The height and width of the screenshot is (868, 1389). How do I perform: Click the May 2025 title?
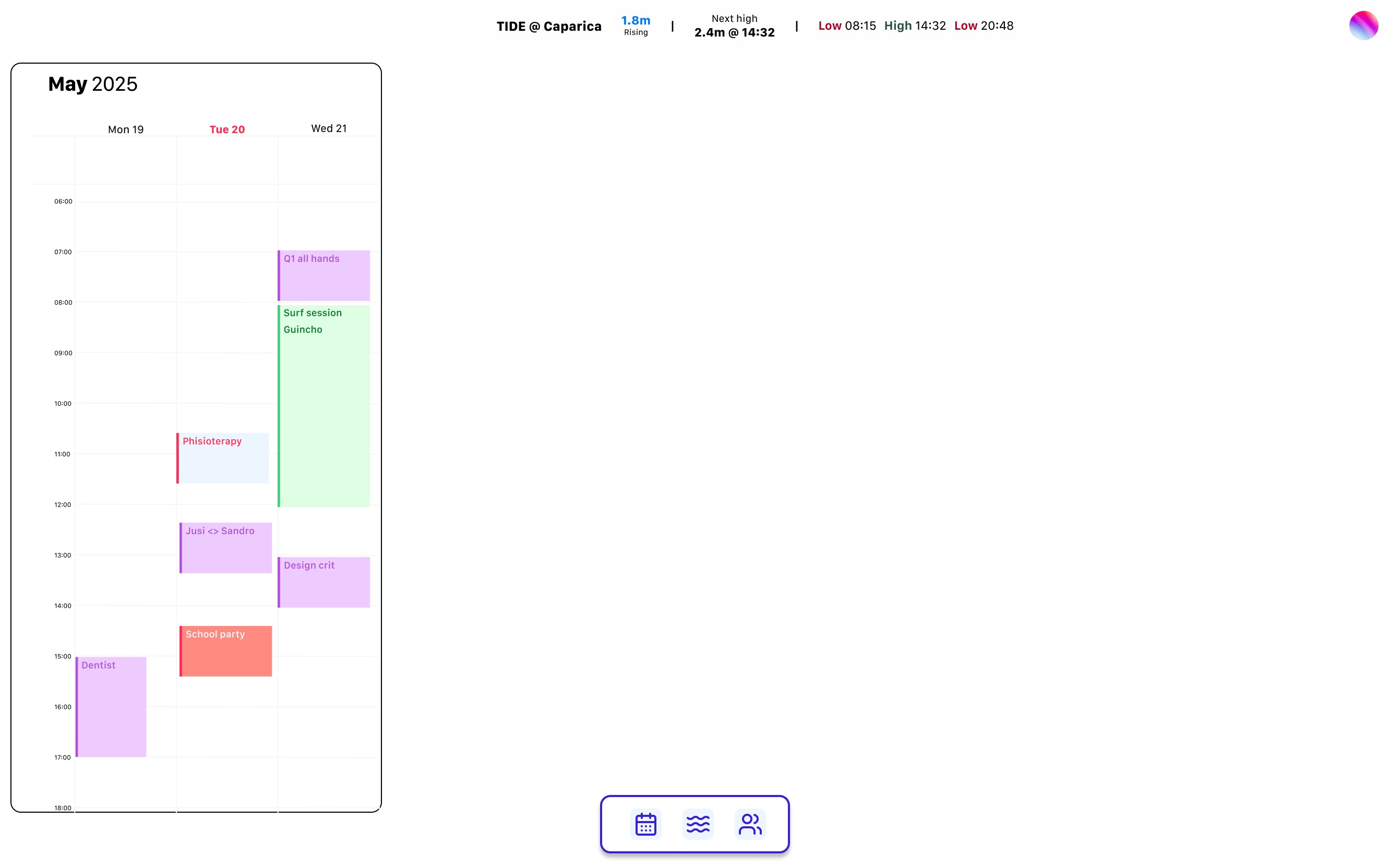tap(93, 85)
